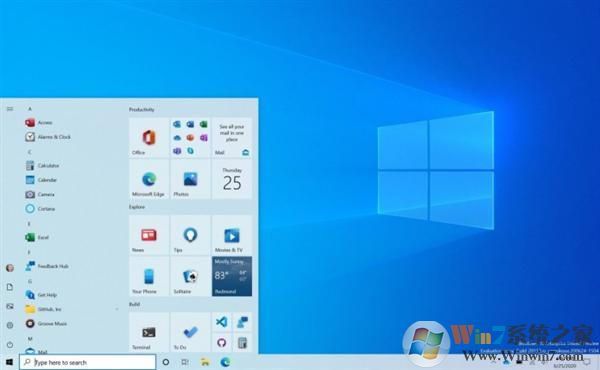This screenshot has height=370, width=600.
Task: Open the News tile
Action: pos(149,235)
